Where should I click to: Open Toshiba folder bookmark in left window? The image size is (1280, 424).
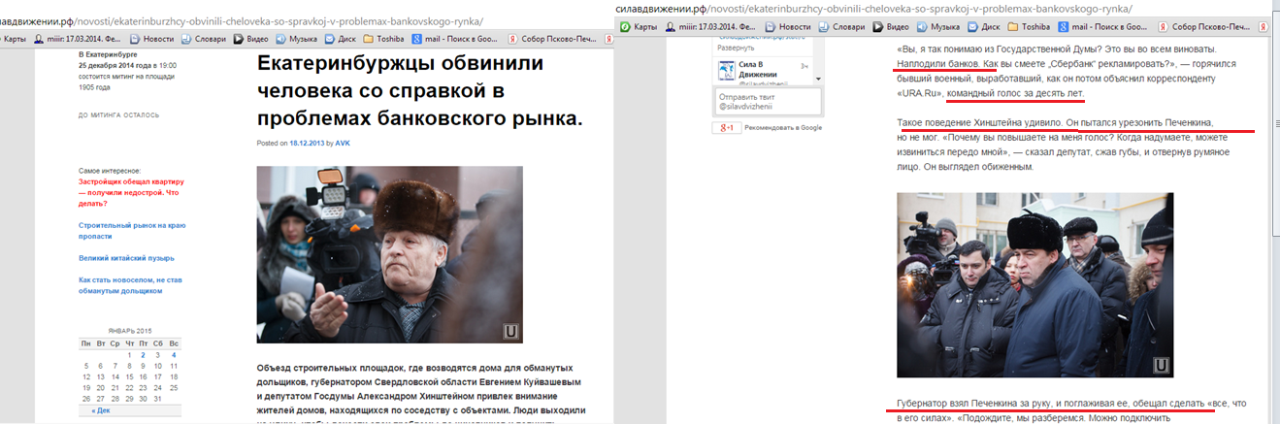[385, 39]
